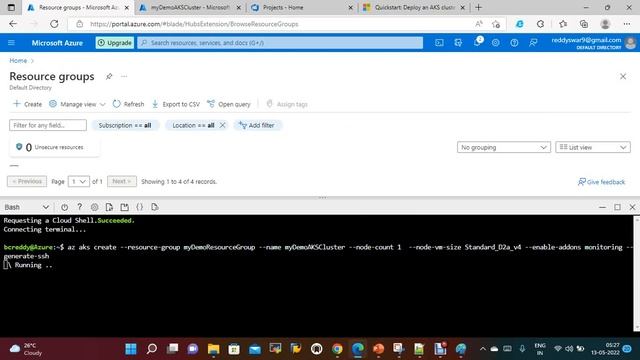Maximize the Cloud Shell pane
Viewport: 640px width, 360px height.
(618, 207)
